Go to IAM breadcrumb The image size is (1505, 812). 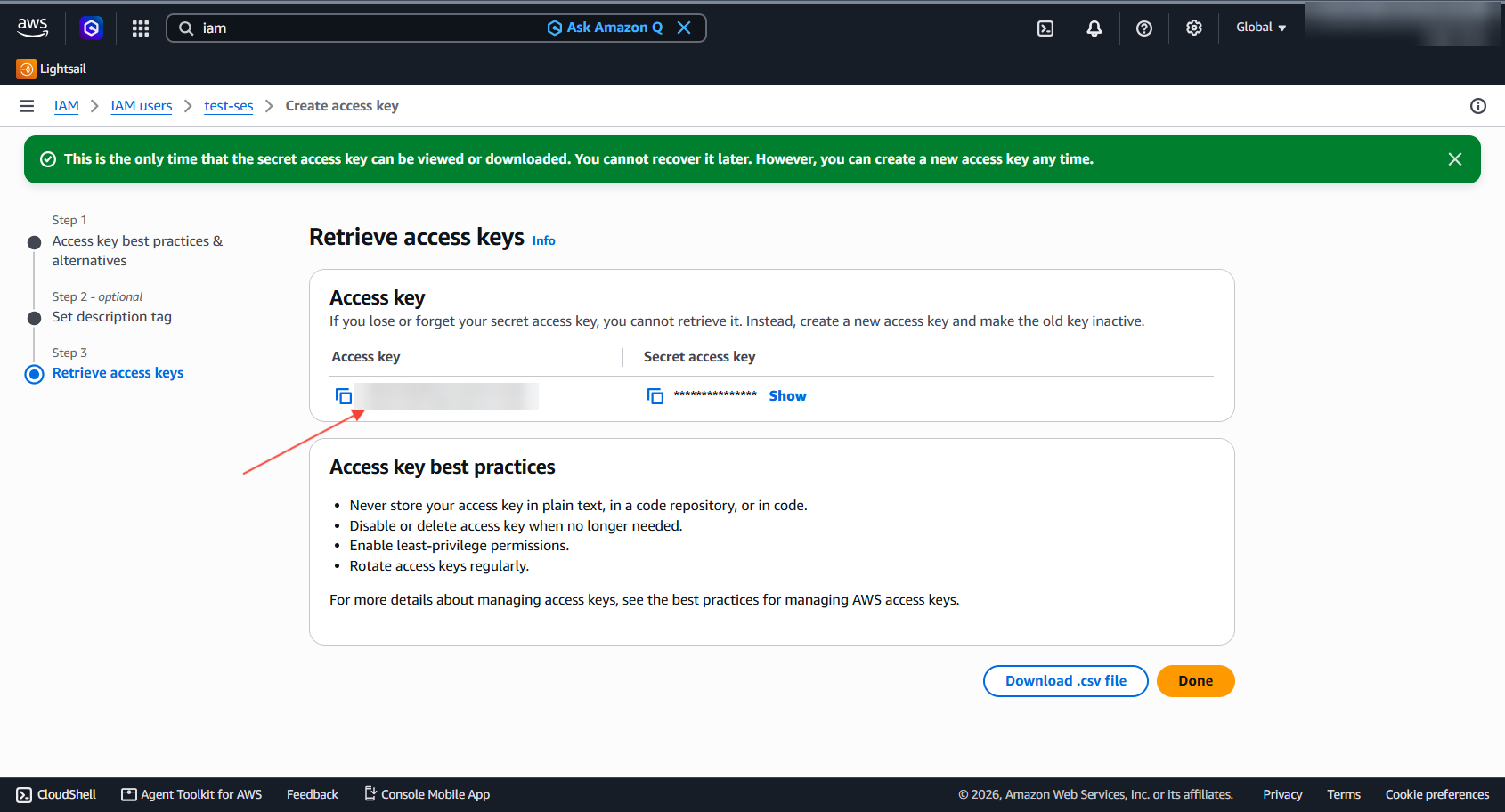click(67, 106)
